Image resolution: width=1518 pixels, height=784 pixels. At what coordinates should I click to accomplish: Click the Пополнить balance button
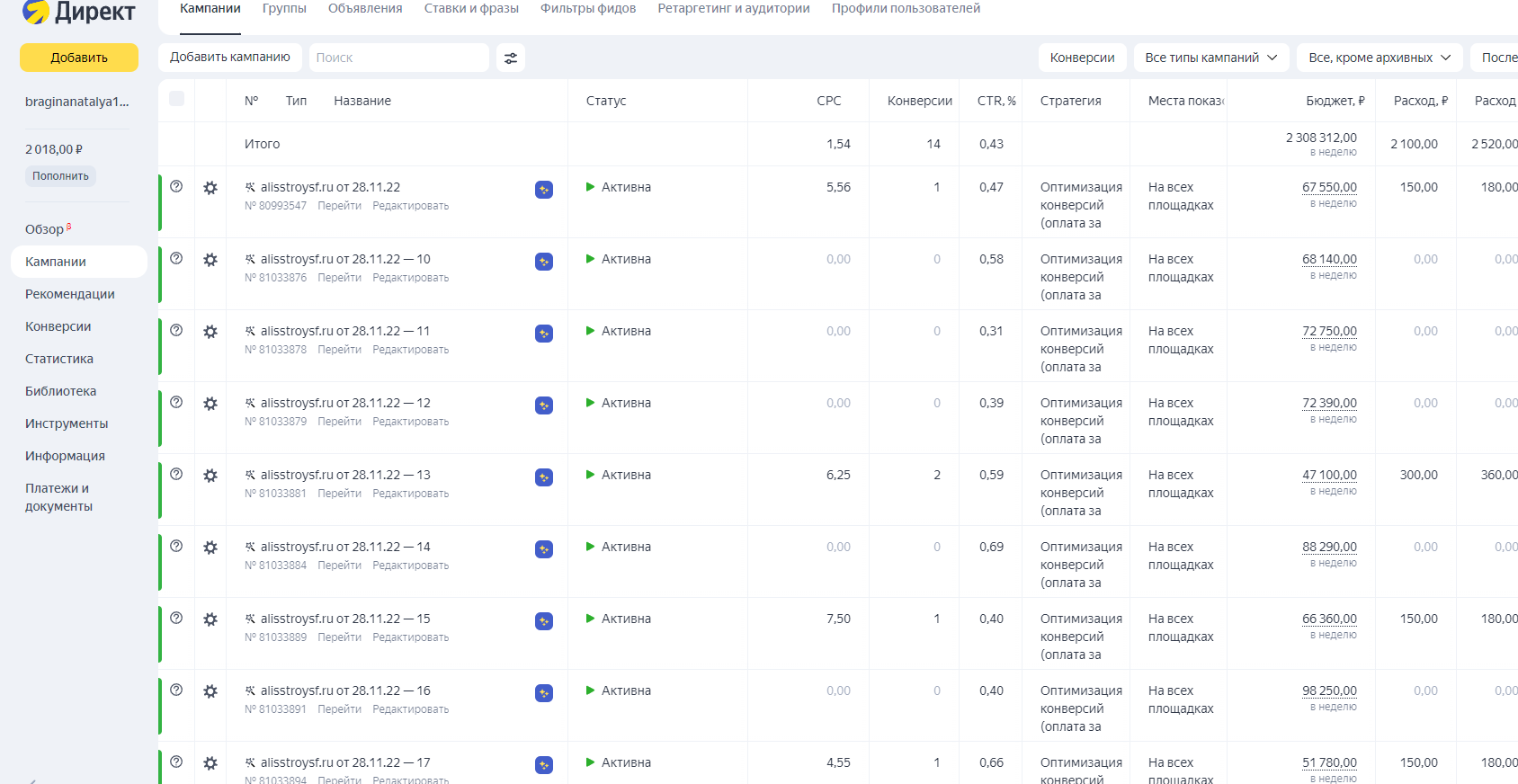click(60, 176)
